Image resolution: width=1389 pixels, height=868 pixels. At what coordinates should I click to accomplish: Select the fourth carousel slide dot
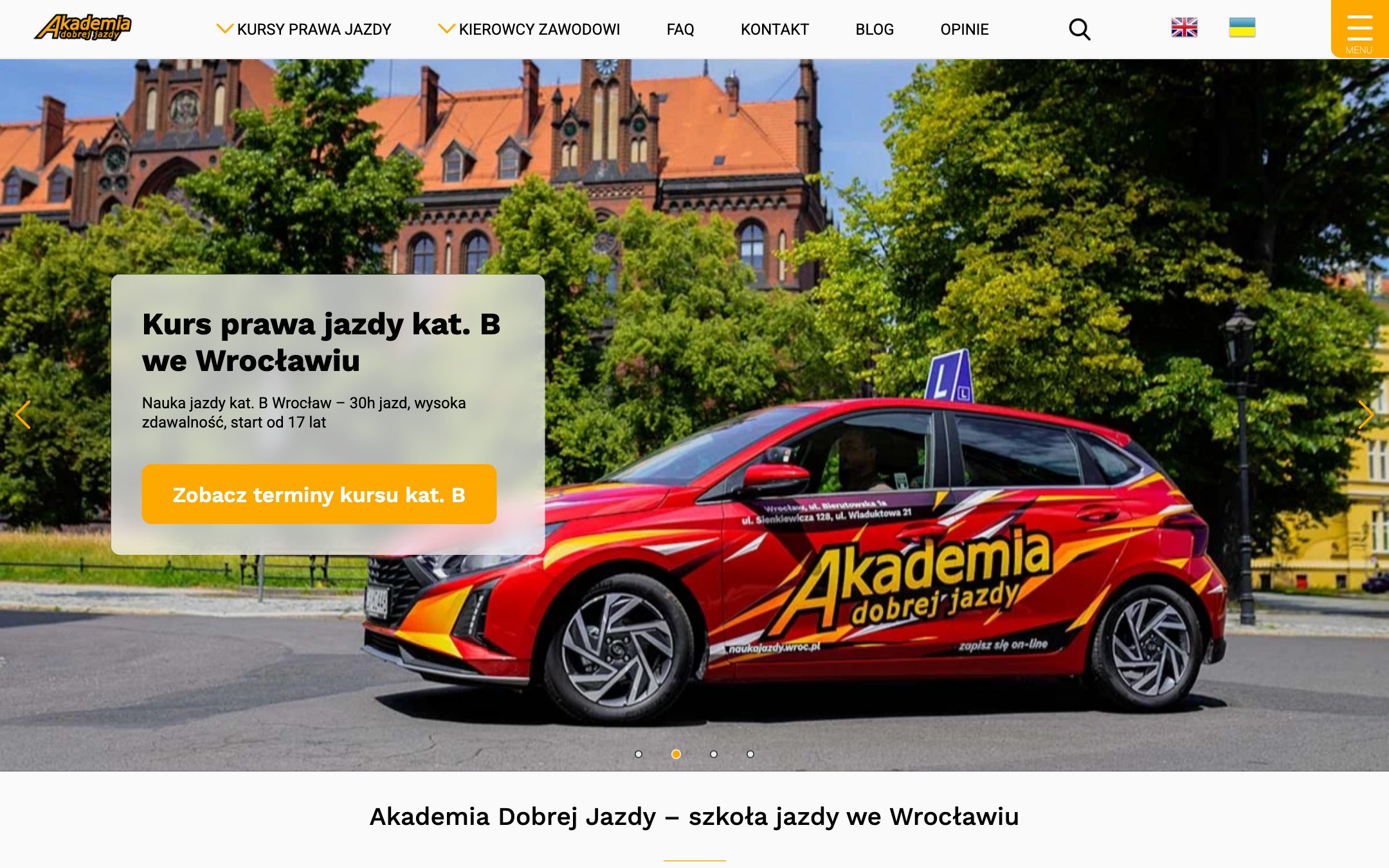[750, 754]
